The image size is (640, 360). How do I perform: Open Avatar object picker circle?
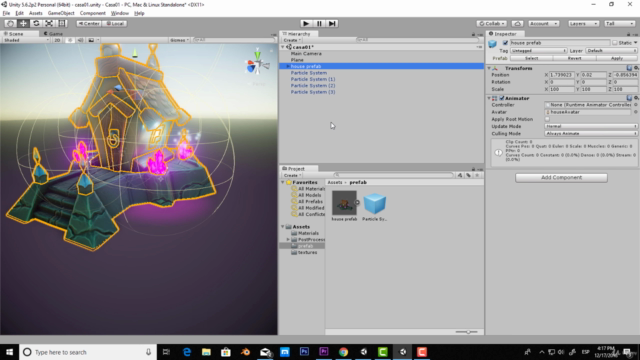tap(636, 112)
